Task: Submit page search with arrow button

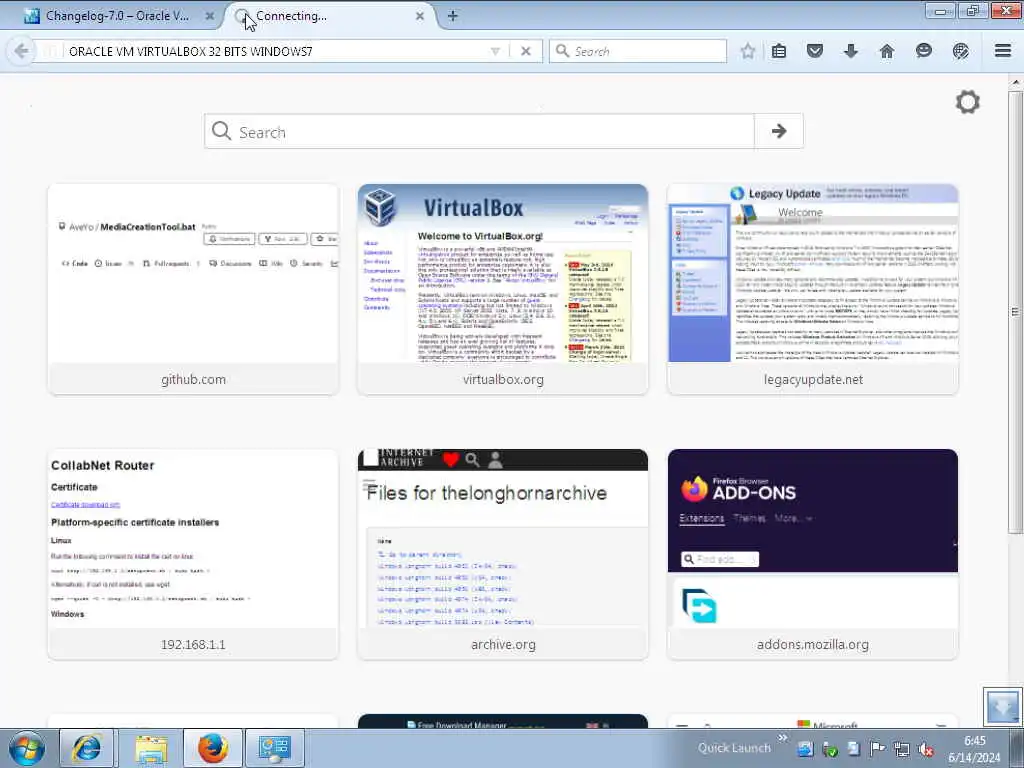Action: (778, 131)
